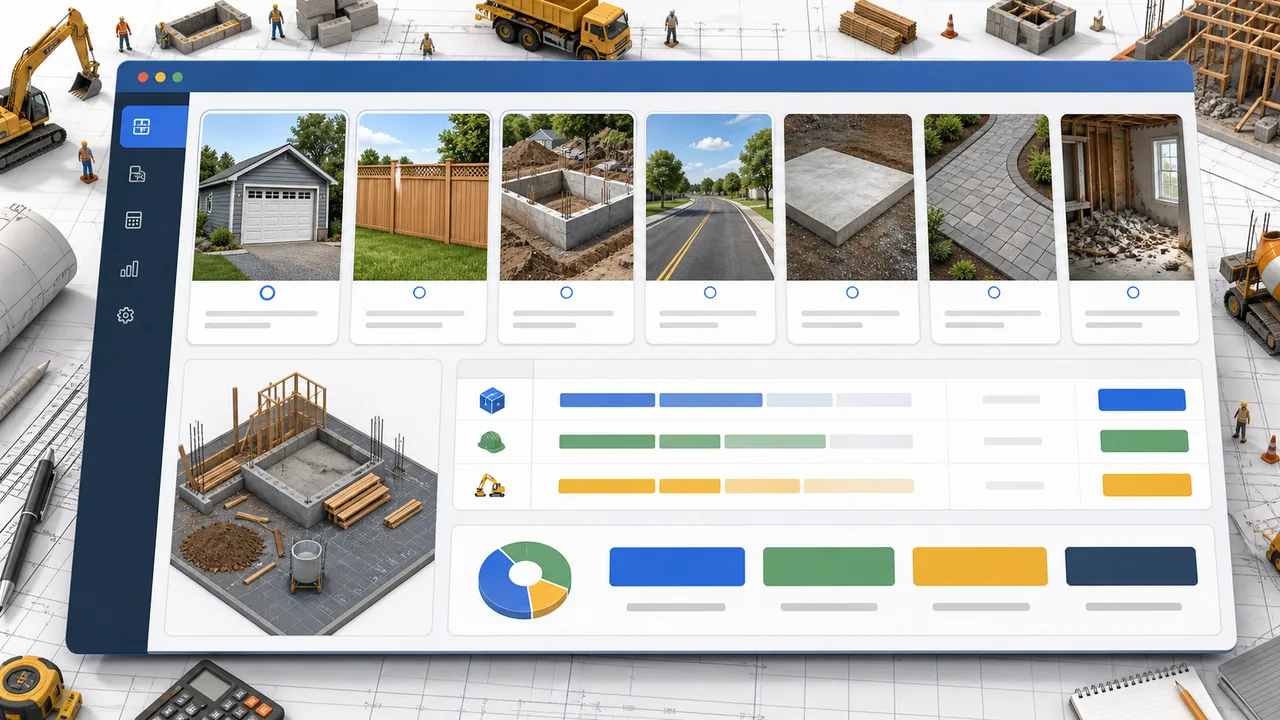
Task: Choose radio button under foundation card
Action: click(x=566, y=293)
